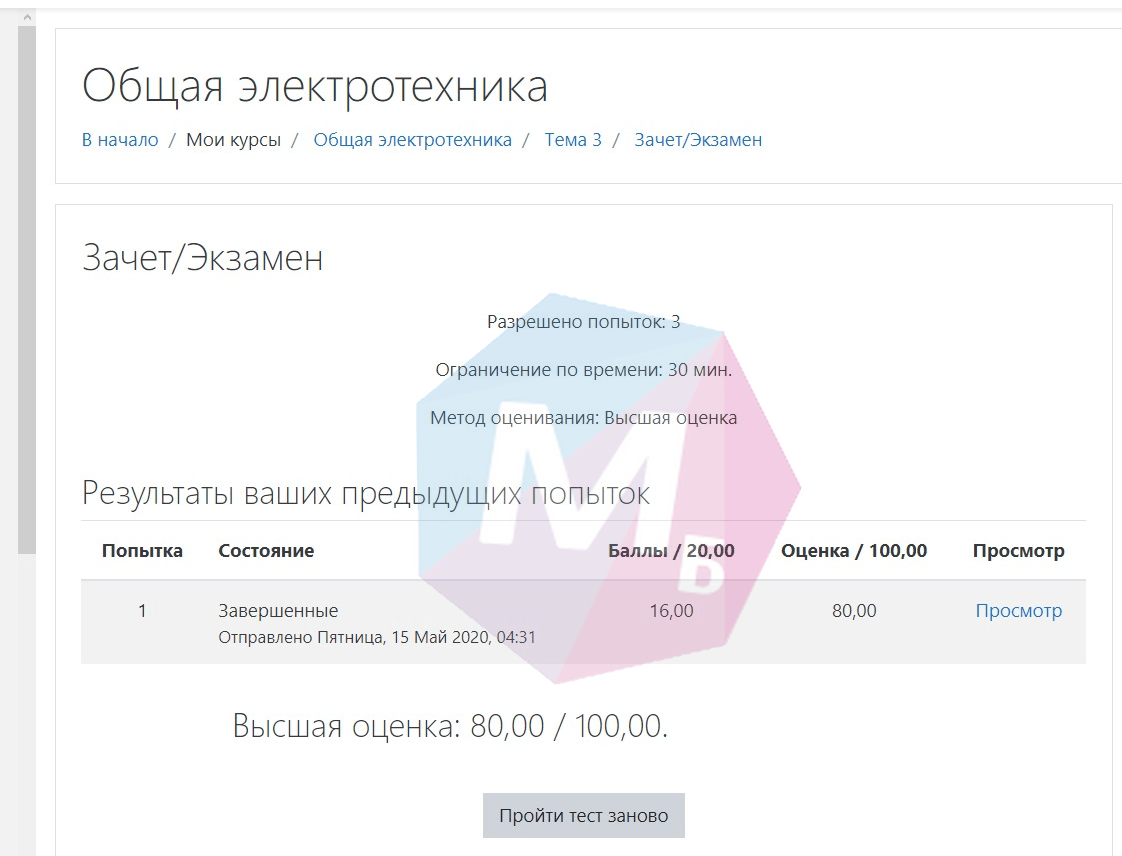Click the scroll-up arrow at top left
1122x856 pixels.
coord(27,17)
